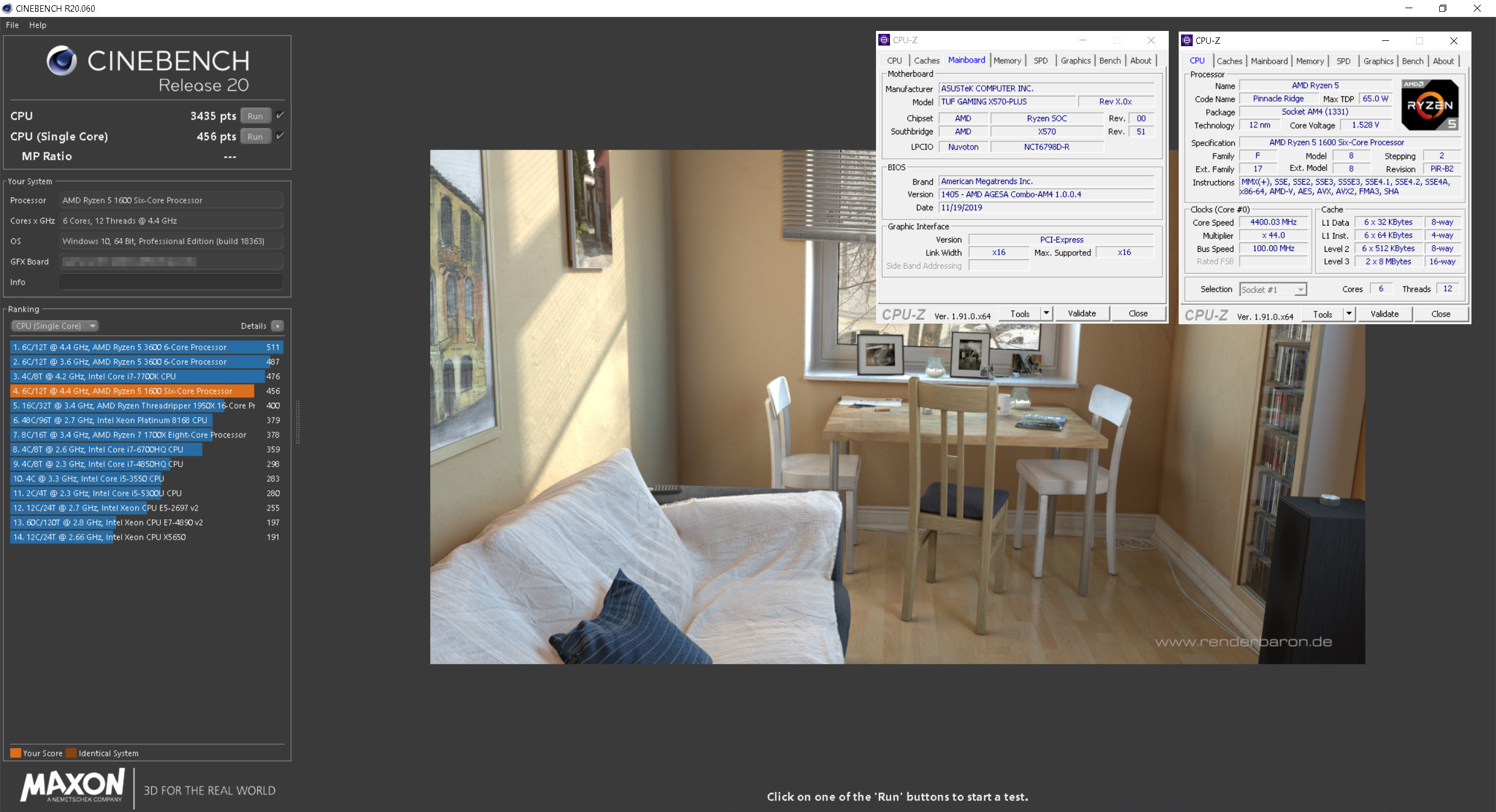The image size is (1496, 812).
Task: Toggle the CPU test checkmark
Action: 280,115
